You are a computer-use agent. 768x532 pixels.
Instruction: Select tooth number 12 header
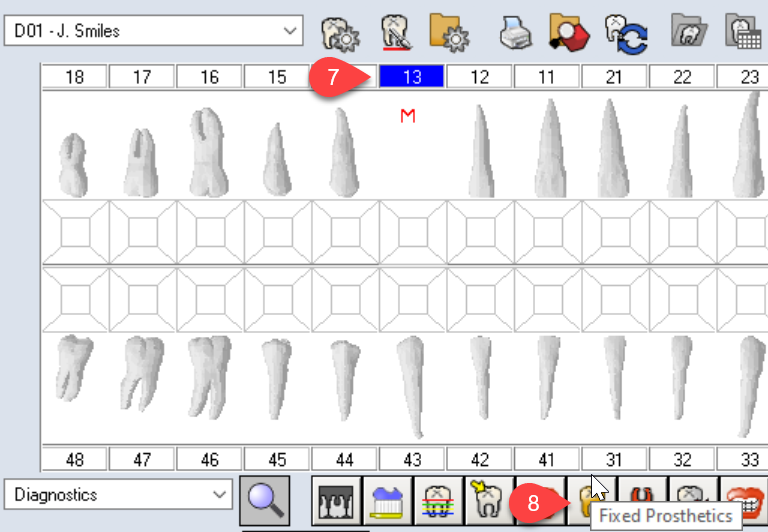(x=480, y=77)
